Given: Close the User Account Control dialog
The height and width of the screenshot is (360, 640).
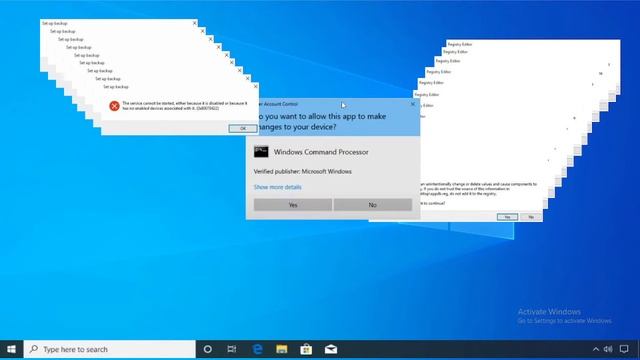Looking at the screenshot, I should pos(413,104).
